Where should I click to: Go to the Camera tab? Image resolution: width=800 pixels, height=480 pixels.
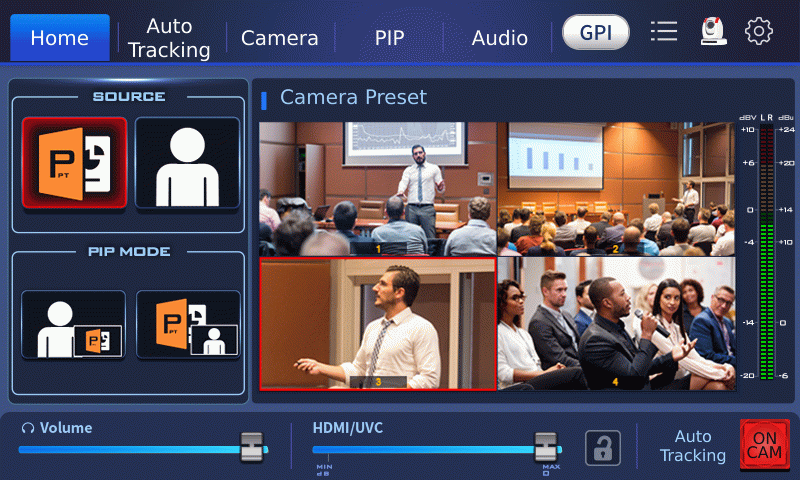click(x=279, y=38)
